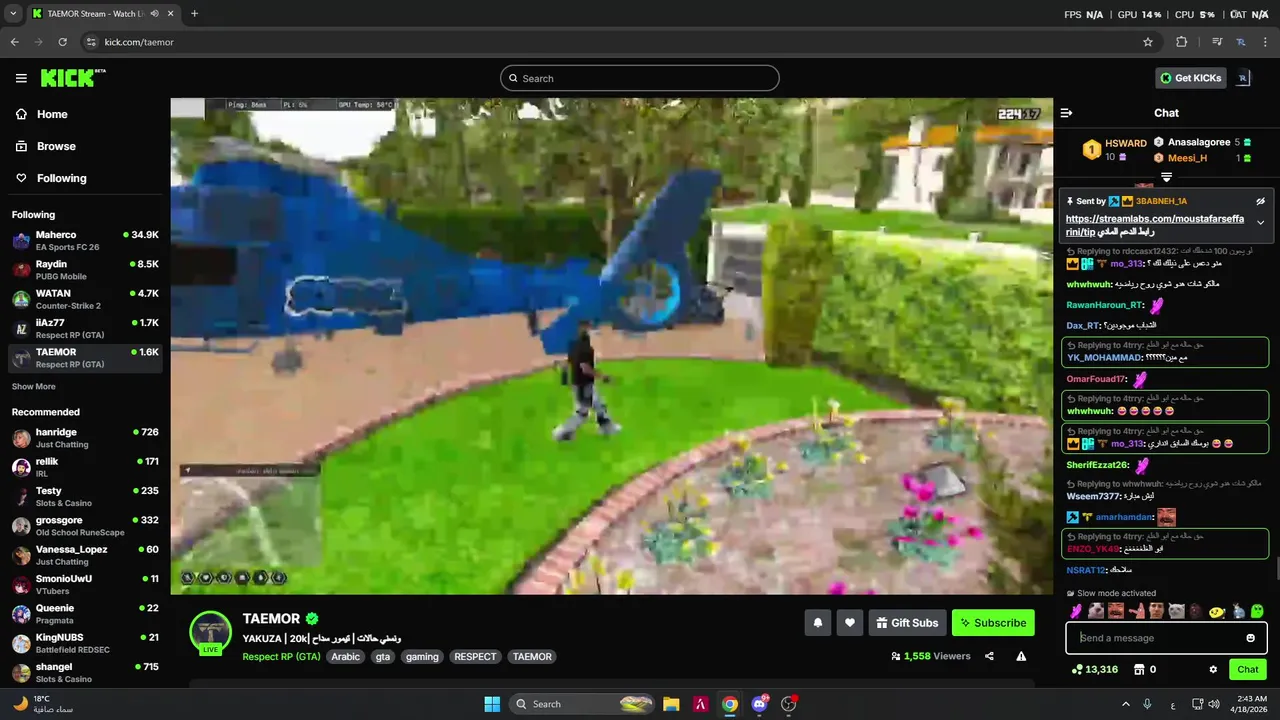Open chat settings gear
Image resolution: width=1280 pixels, height=720 pixels.
point(1213,669)
